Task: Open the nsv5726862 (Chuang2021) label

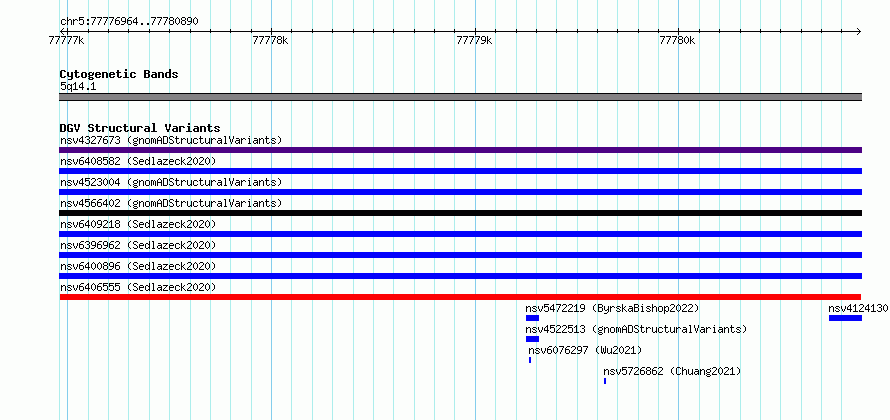Action: pyautogui.click(x=672, y=371)
